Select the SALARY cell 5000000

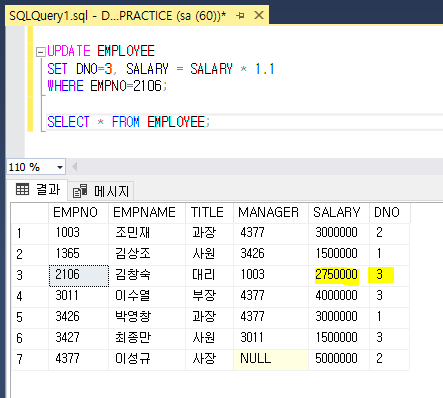point(339,359)
